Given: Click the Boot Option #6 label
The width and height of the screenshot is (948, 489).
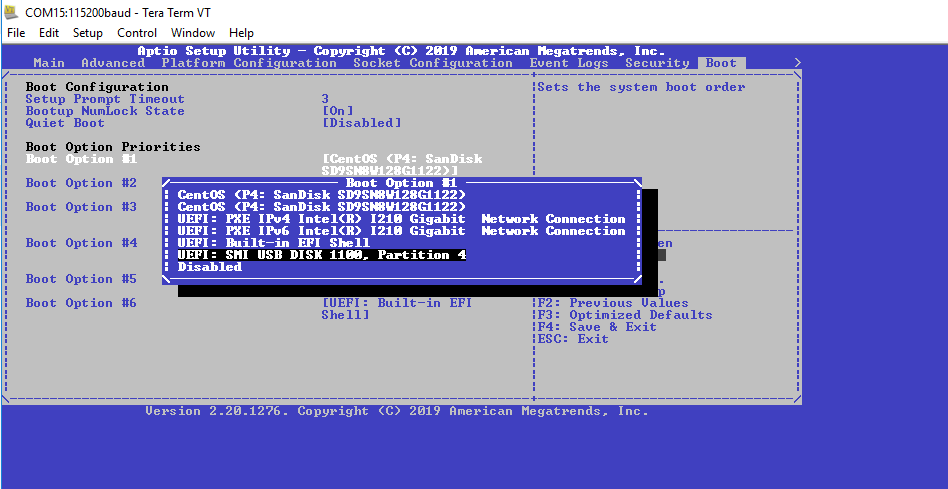Looking at the screenshot, I should pos(81,303).
